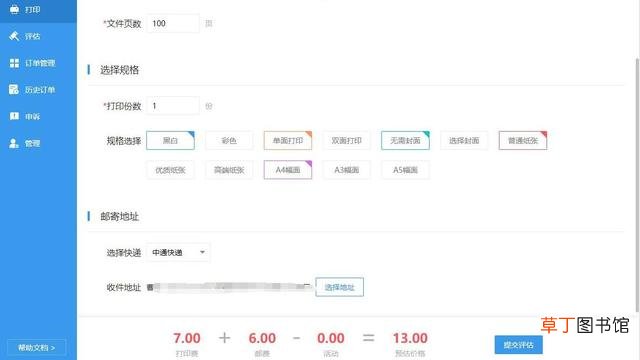
Task: Select the 黑白 print option
Action: (x=170, y=140)
